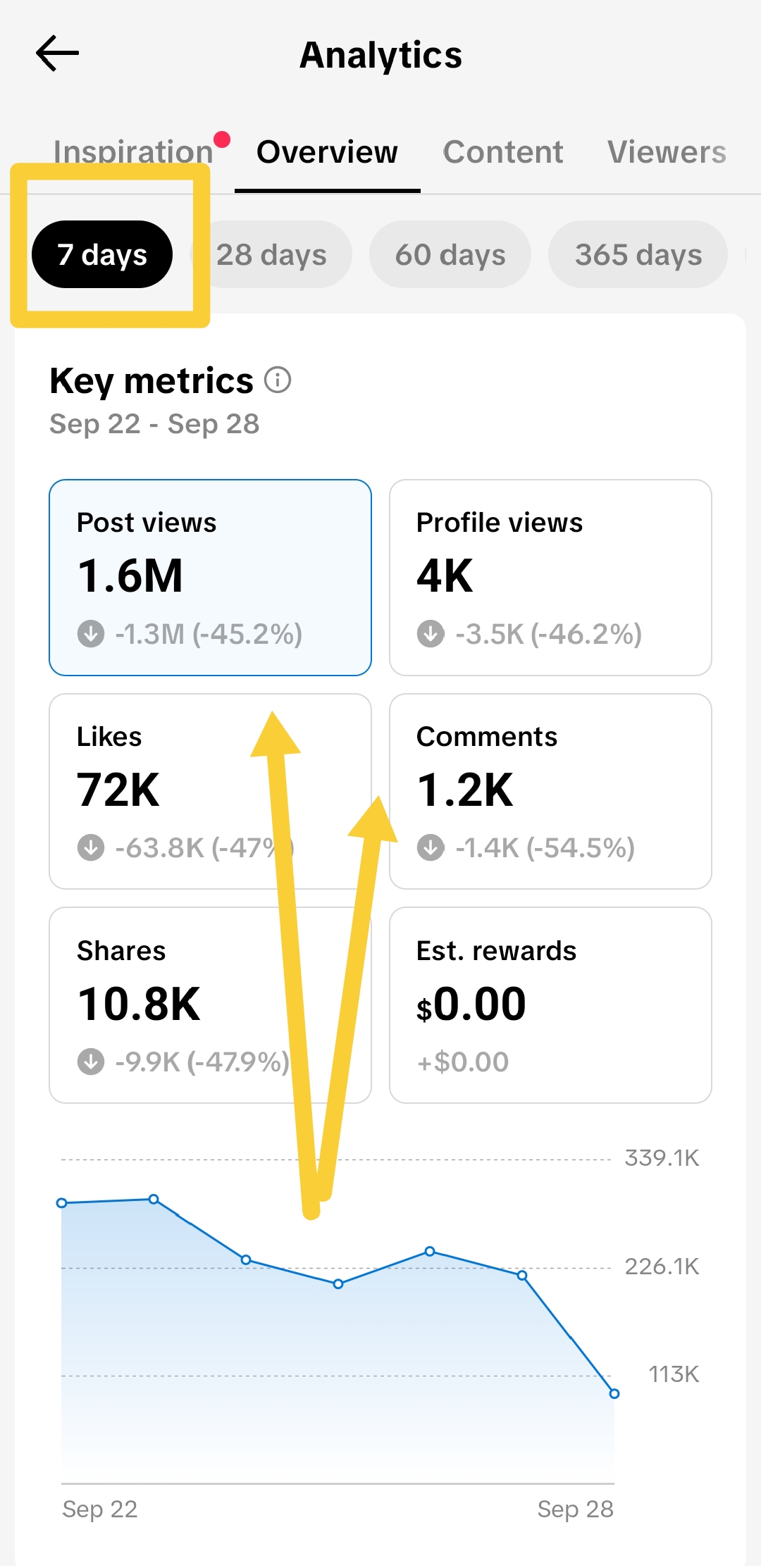
Task: Click the Sep 22 chart data point
Action: tap(62, 1202)
